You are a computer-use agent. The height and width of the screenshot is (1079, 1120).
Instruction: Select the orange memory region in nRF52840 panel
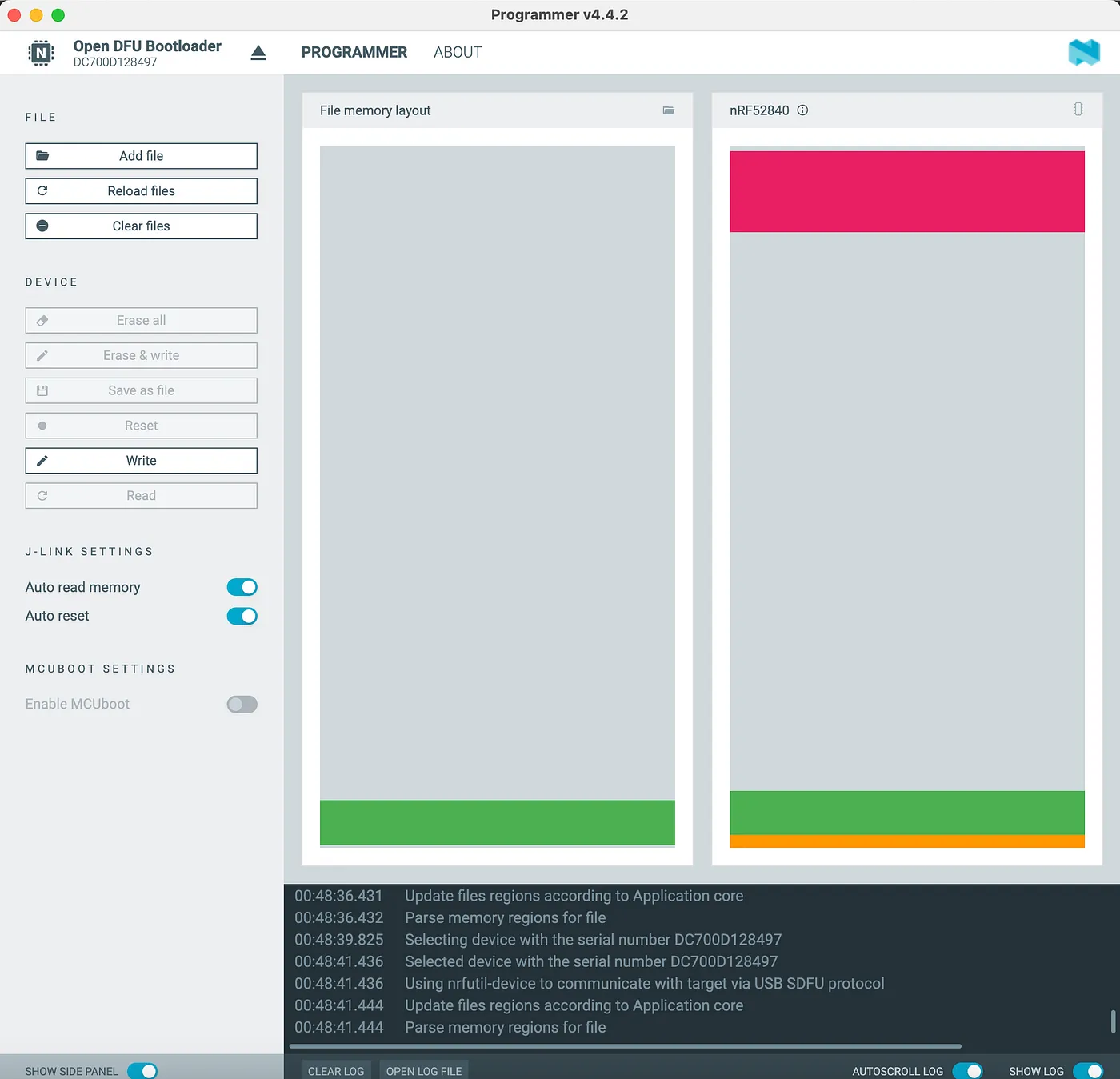click(x=907, y=841)
